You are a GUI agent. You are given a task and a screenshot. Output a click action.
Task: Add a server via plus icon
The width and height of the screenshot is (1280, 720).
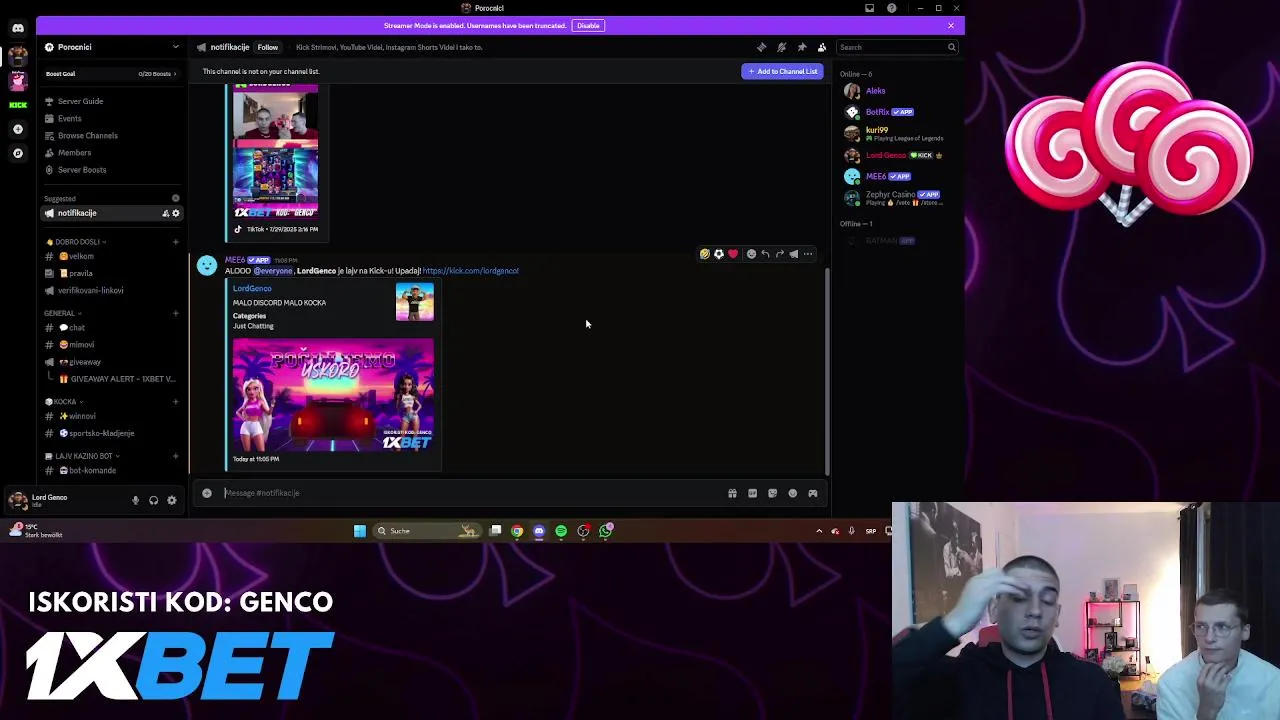point(18,129)
